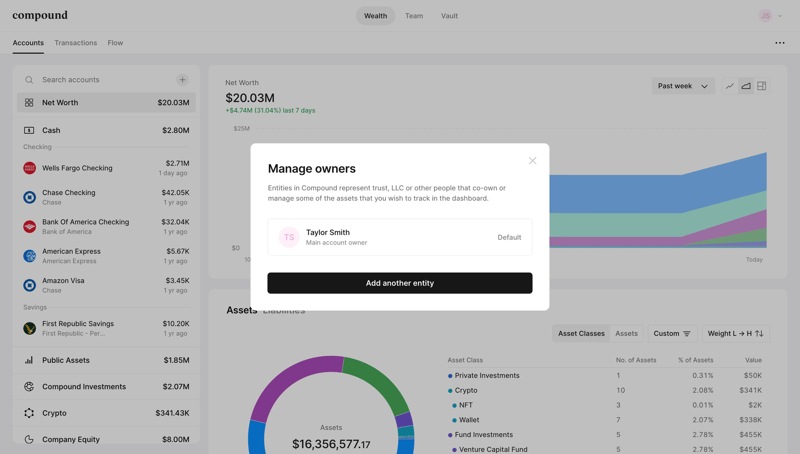Open Company Equity pie icon
Screen dimensions: 800x454
click(29, 439)
